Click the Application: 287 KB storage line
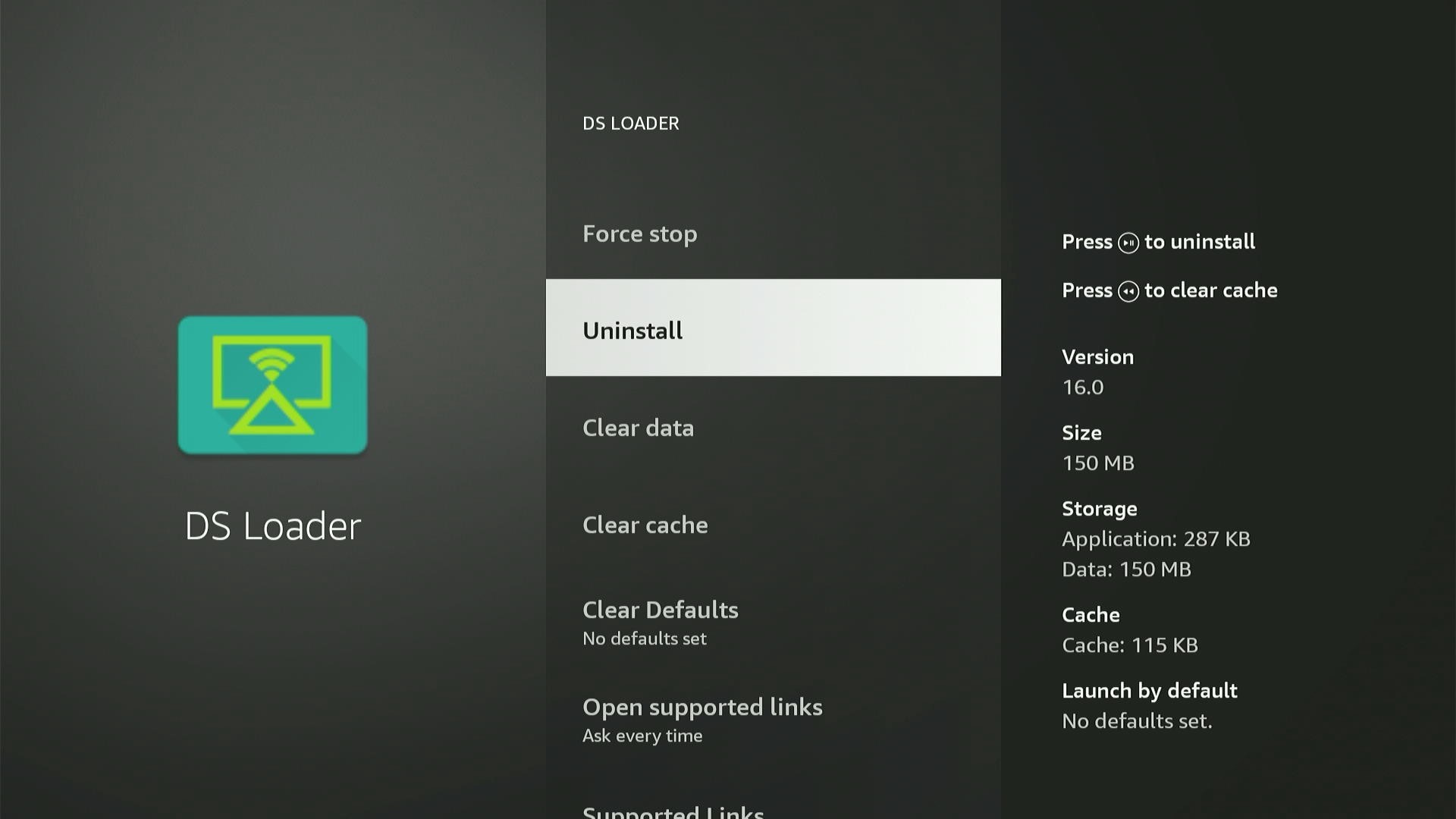This screenshot has height=819, width=1456. pyautogui.click(x=1156, y=539)
